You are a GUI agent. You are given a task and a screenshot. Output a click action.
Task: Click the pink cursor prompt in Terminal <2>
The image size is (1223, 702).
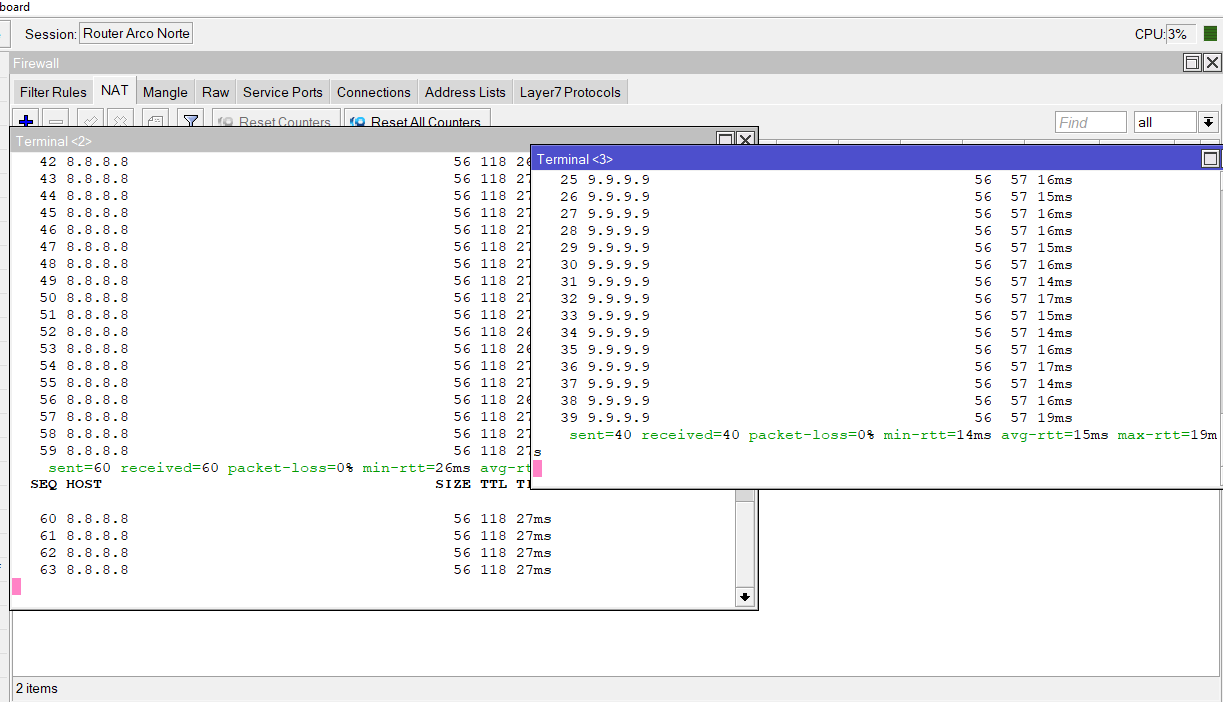click(x=16, y=587)
